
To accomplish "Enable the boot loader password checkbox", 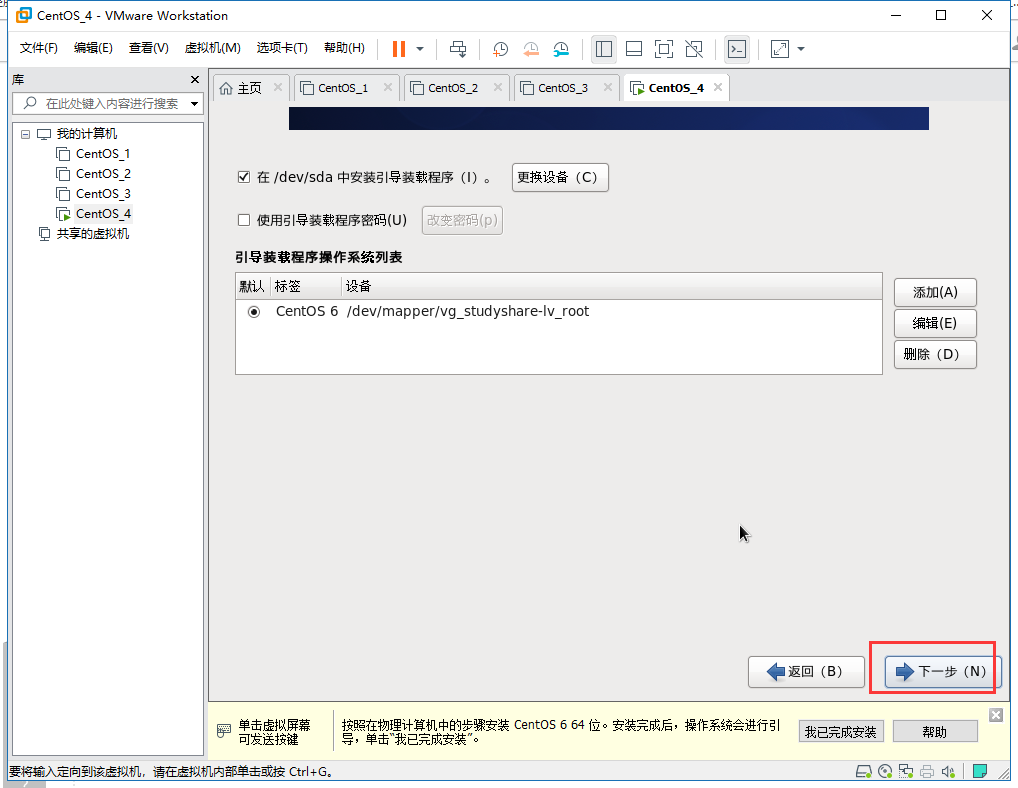I will coord(243,220).
